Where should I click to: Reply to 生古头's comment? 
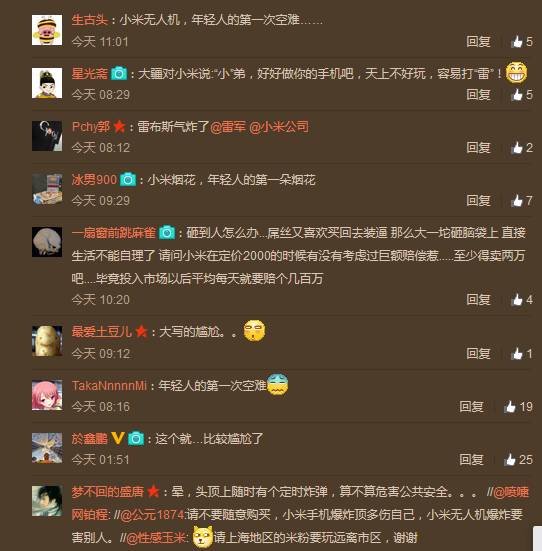click(x=478, y=42)
